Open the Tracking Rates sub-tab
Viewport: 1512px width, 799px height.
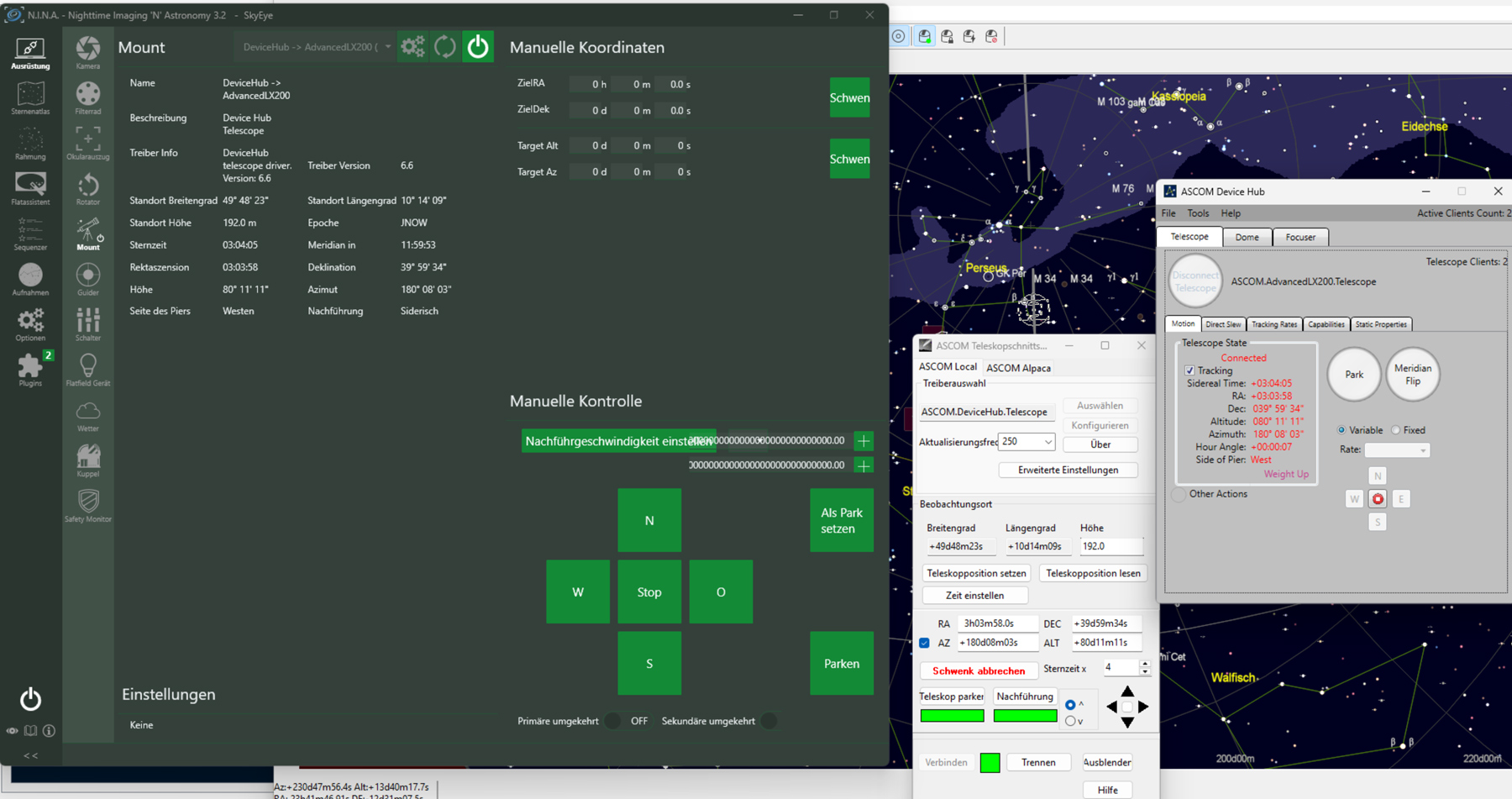(x=1274, y=324)
